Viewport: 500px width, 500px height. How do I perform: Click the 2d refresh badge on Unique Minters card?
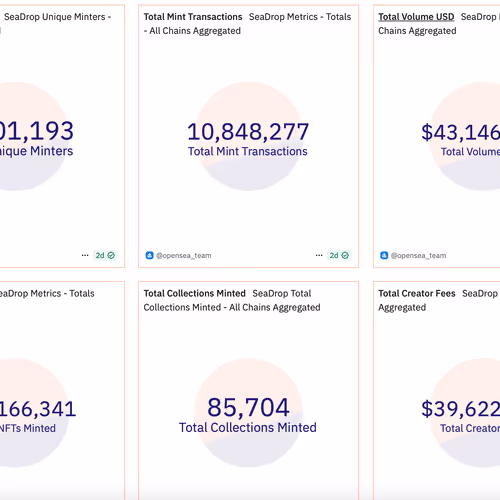coord(105,255)
